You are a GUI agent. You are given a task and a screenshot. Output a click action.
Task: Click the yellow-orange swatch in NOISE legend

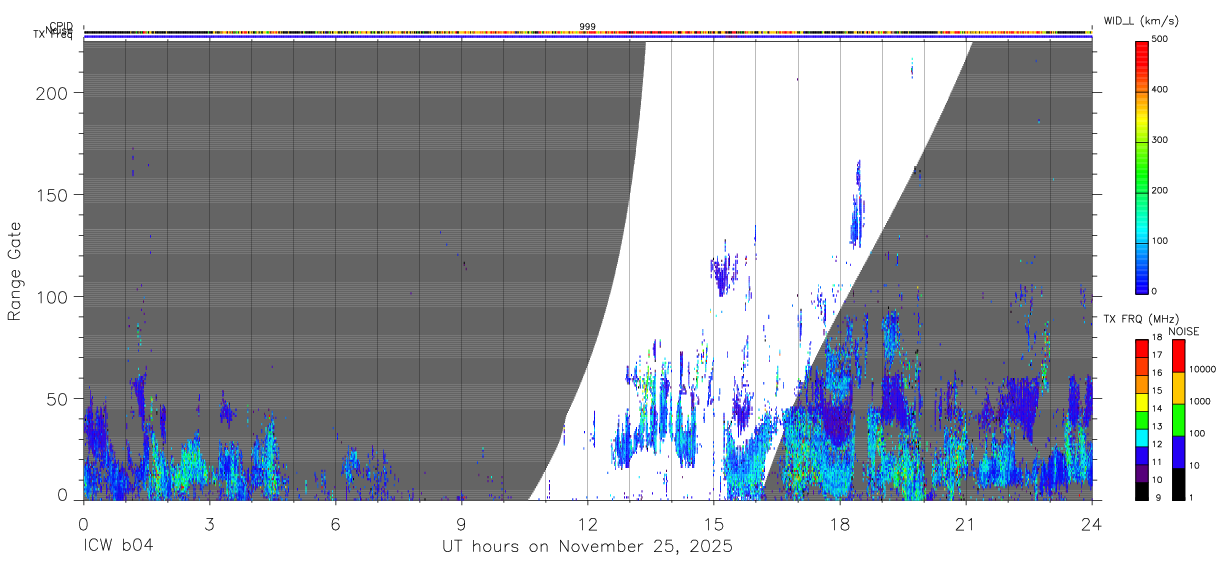(1179, 388)
